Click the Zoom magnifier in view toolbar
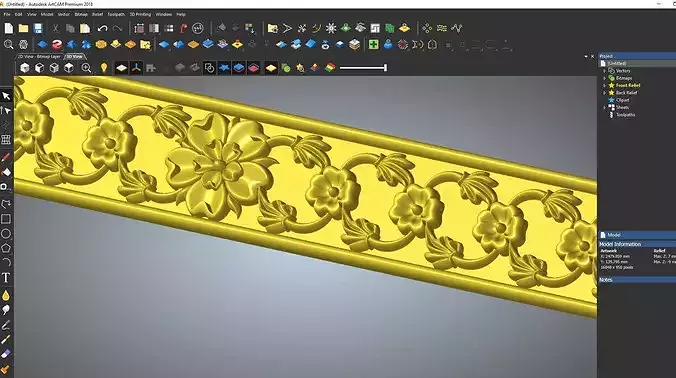The width and height of the screenshot is (676, 378). 86,68
